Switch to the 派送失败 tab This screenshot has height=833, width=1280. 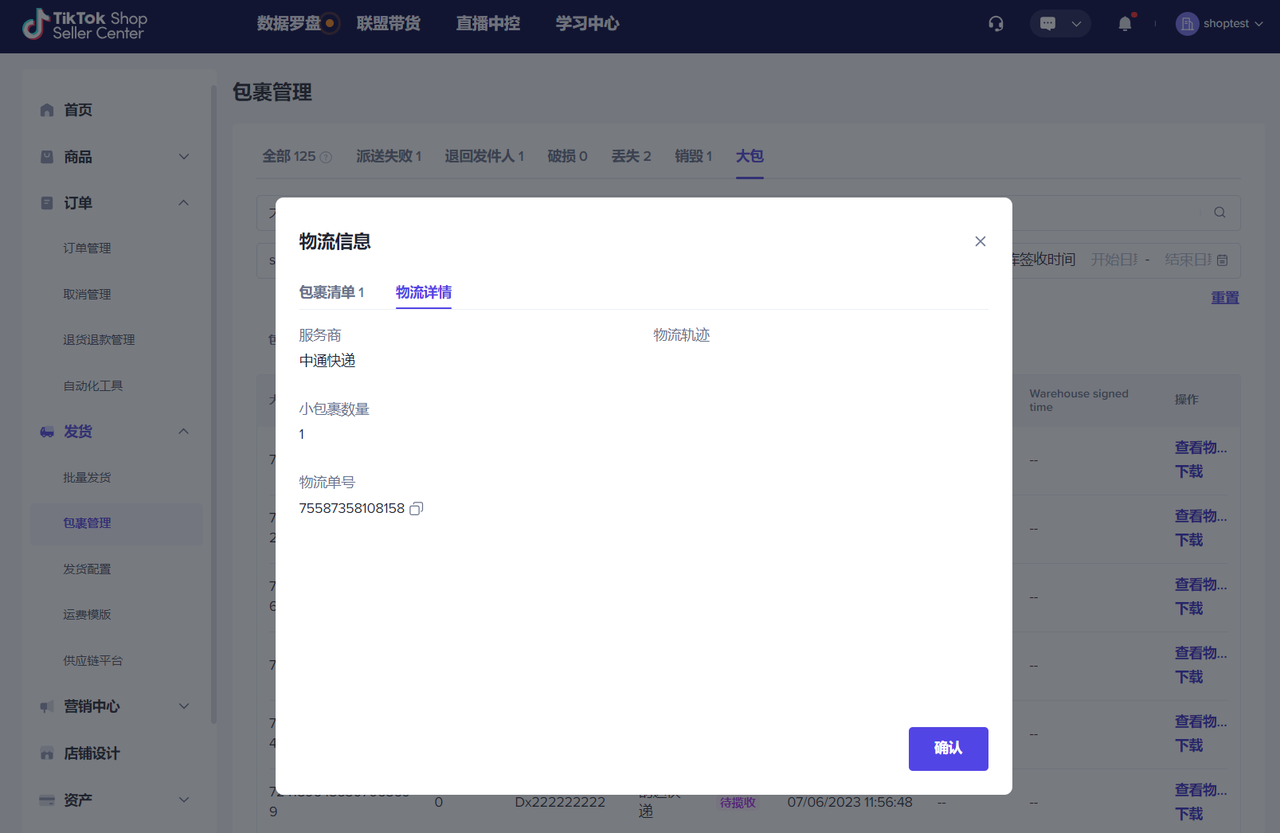(x=389, y=156)
